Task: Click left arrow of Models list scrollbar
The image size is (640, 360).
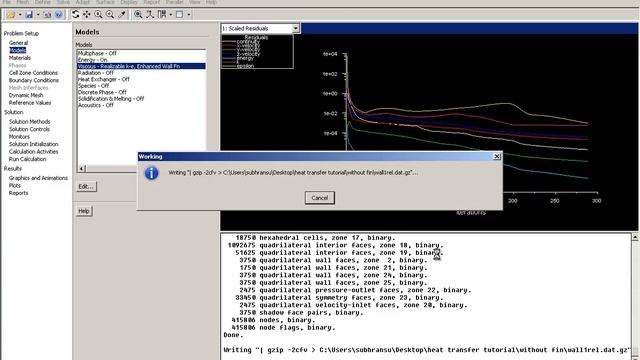Action: click(x=81, y=169)
